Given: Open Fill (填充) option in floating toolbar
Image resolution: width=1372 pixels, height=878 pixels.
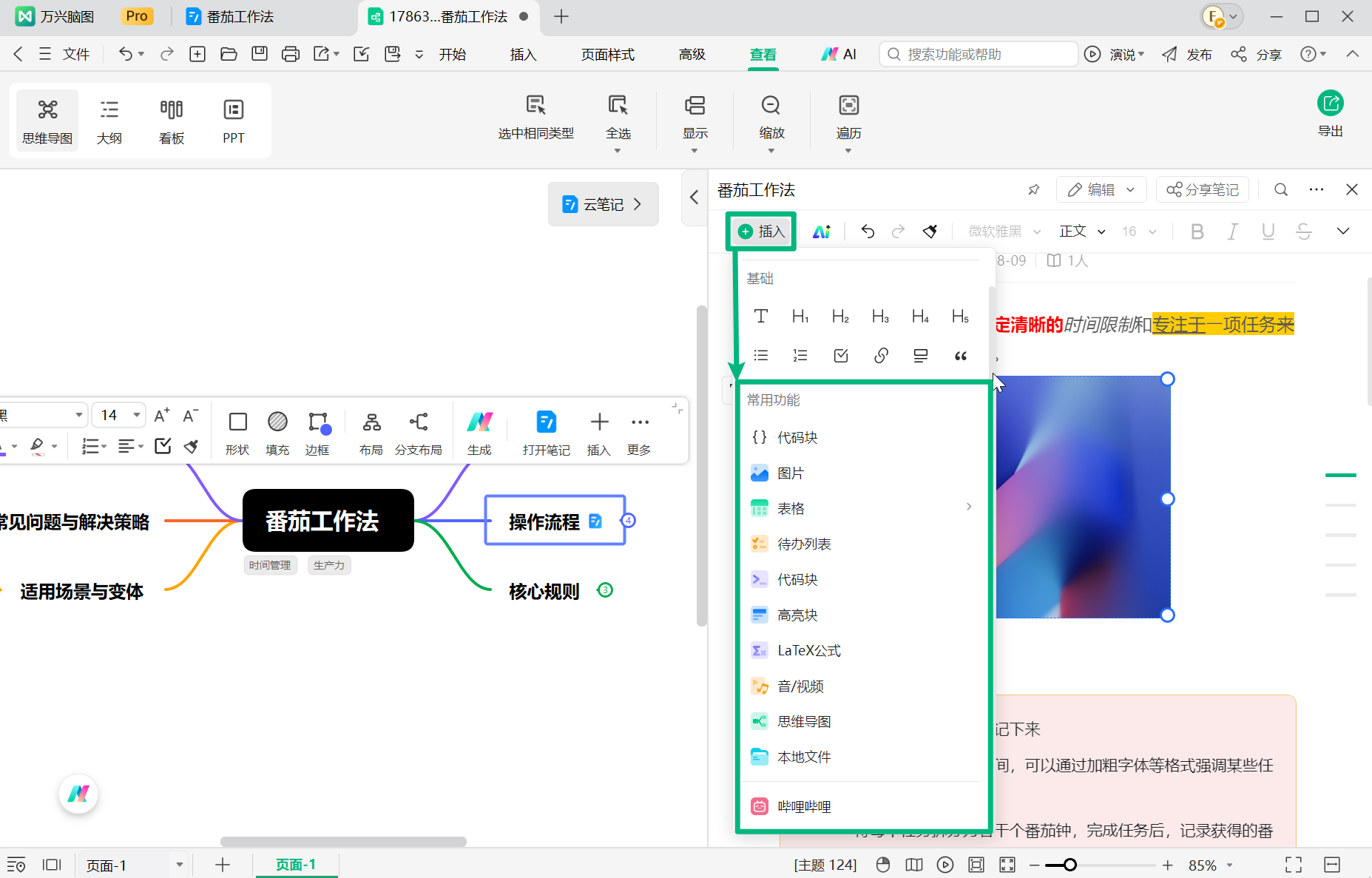Looking at the screenshot, I should coord(277,433).
